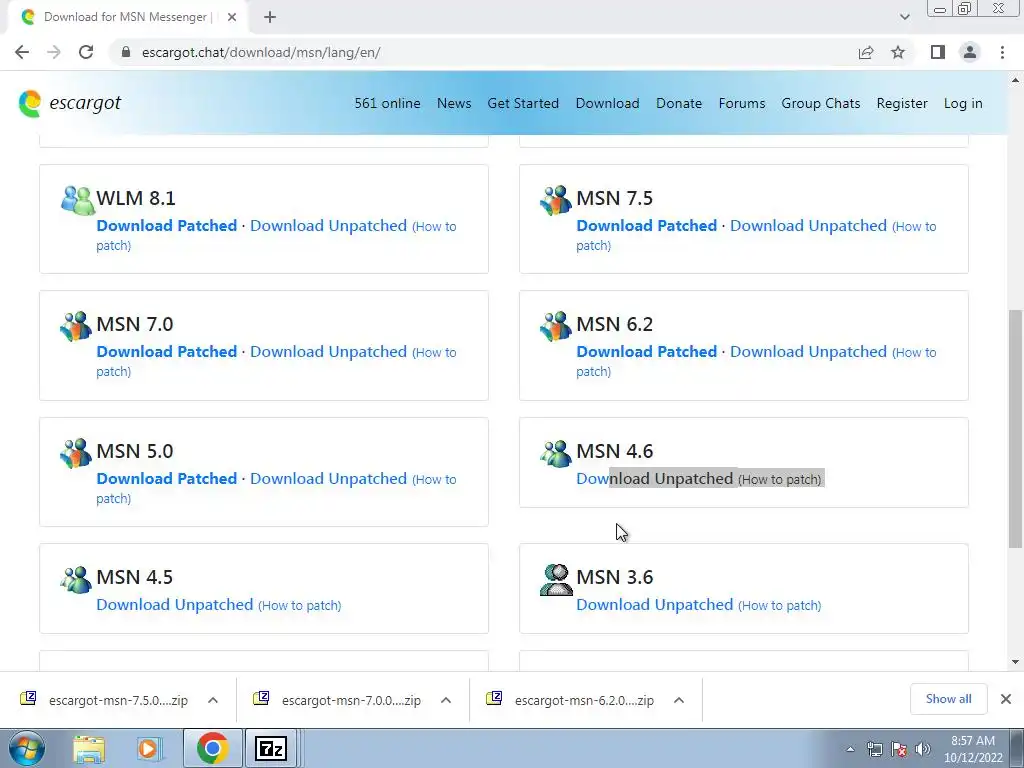The width and height of the screenshot is (1024, 768).
Task: Download Unpatched MSN 4.5
Action: [174, 605]
